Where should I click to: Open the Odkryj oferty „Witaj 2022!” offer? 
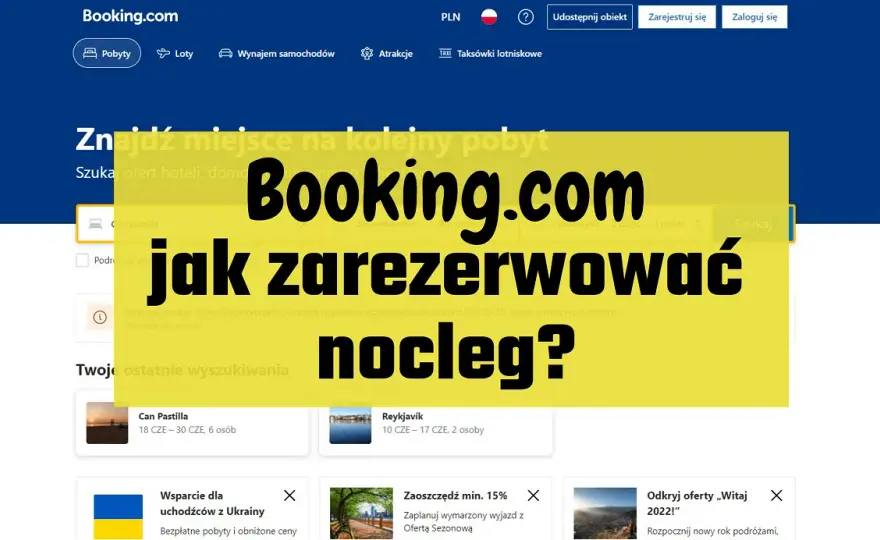coord(679,509)
